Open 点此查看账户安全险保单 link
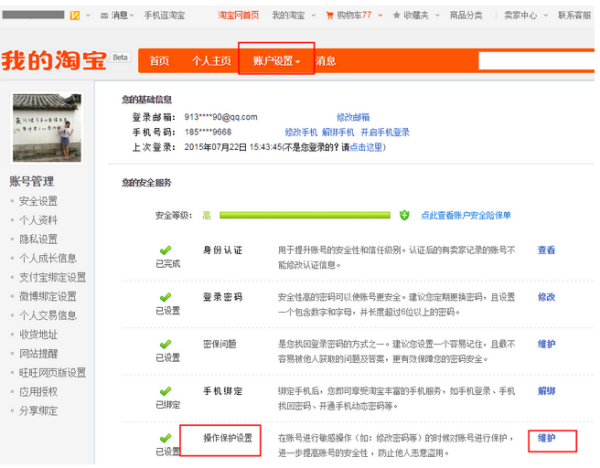The width and height of the screenshot is (600, 468). (x=466, y=215)
